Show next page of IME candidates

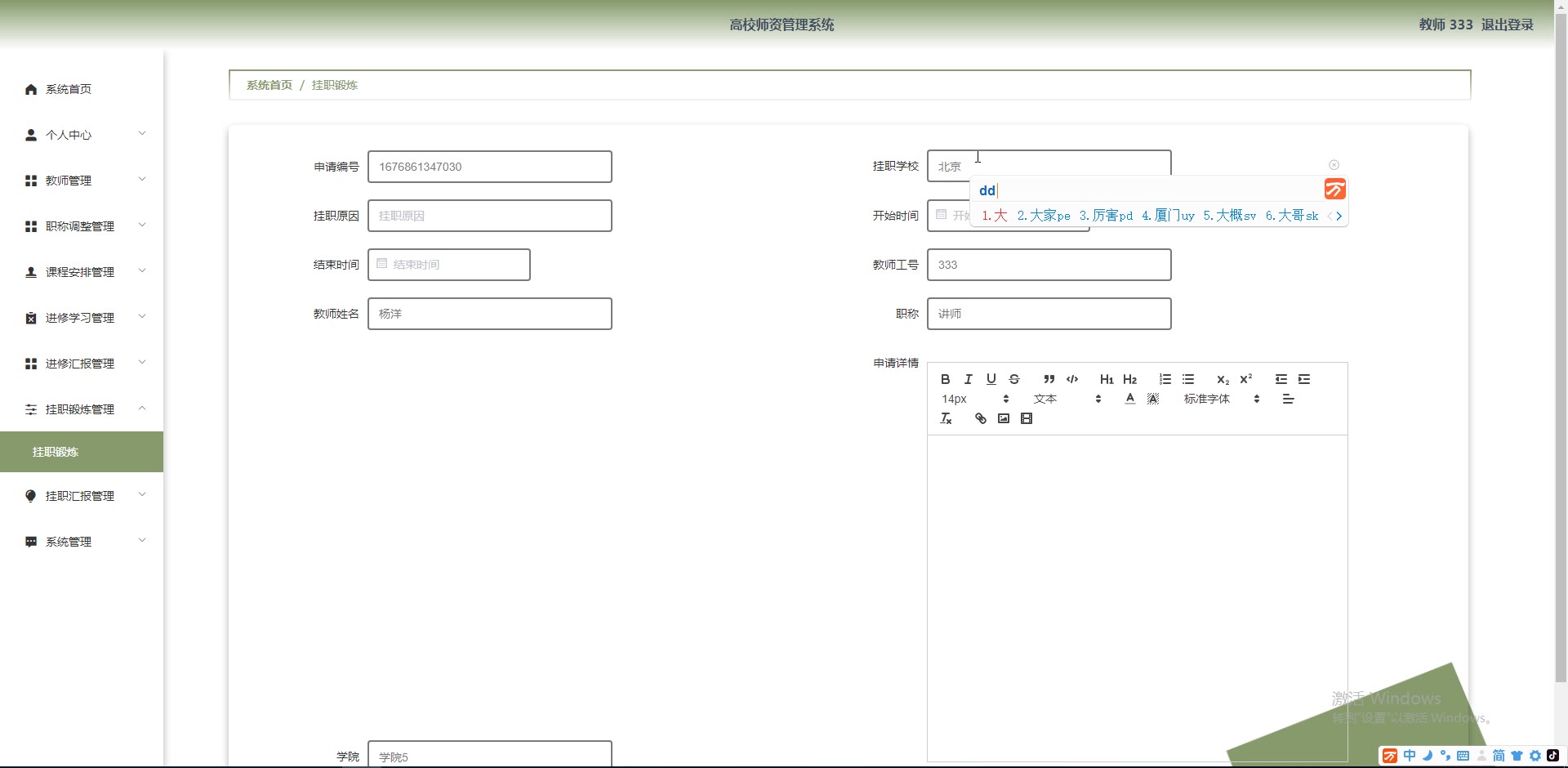(1339, 216)
